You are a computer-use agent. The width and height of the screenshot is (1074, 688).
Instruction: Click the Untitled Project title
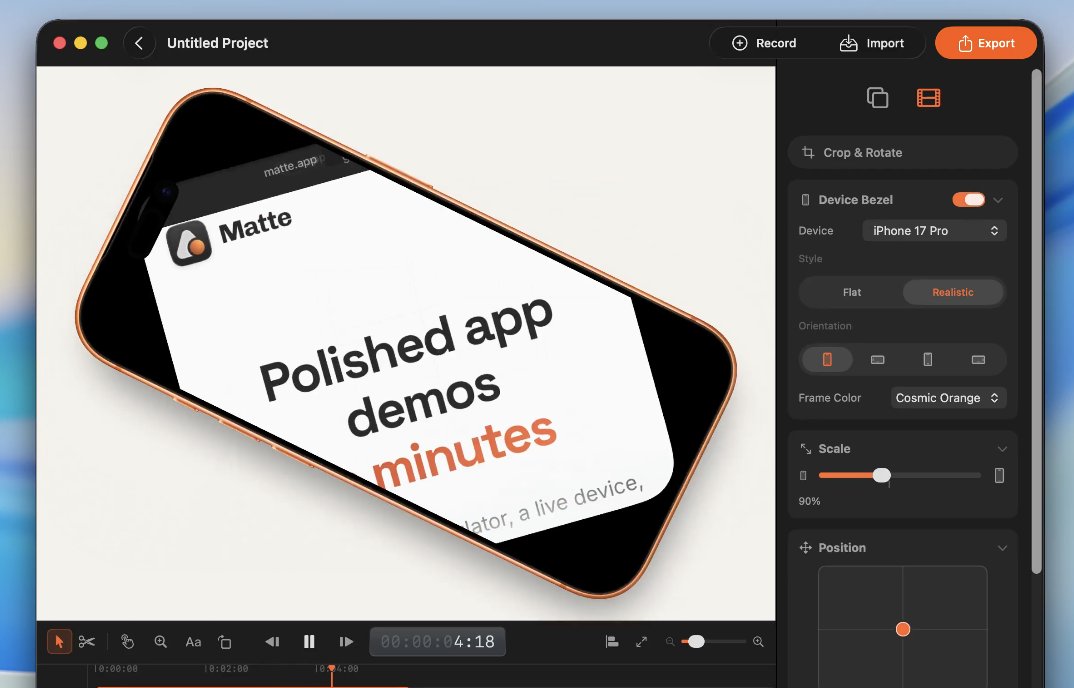tap(217, 43)
